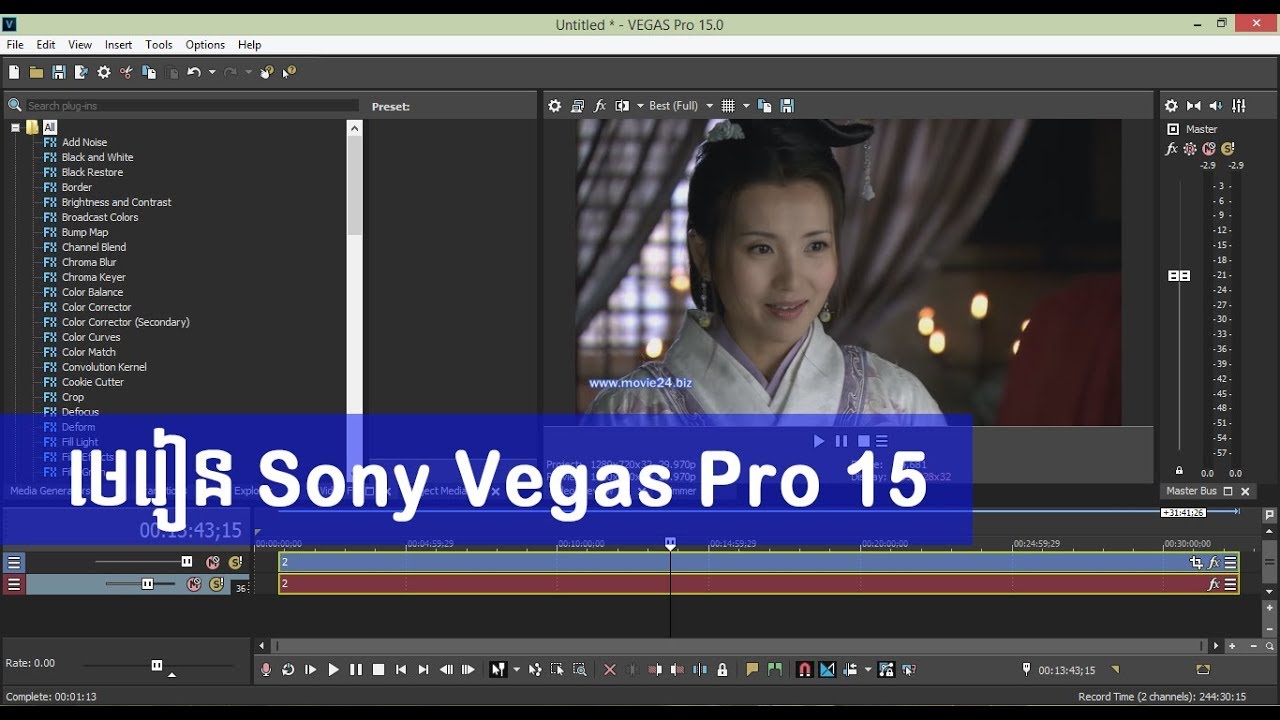1280x720 pixels.
Task: Open project properties gear in main toolbar
Action: (104, 72)
